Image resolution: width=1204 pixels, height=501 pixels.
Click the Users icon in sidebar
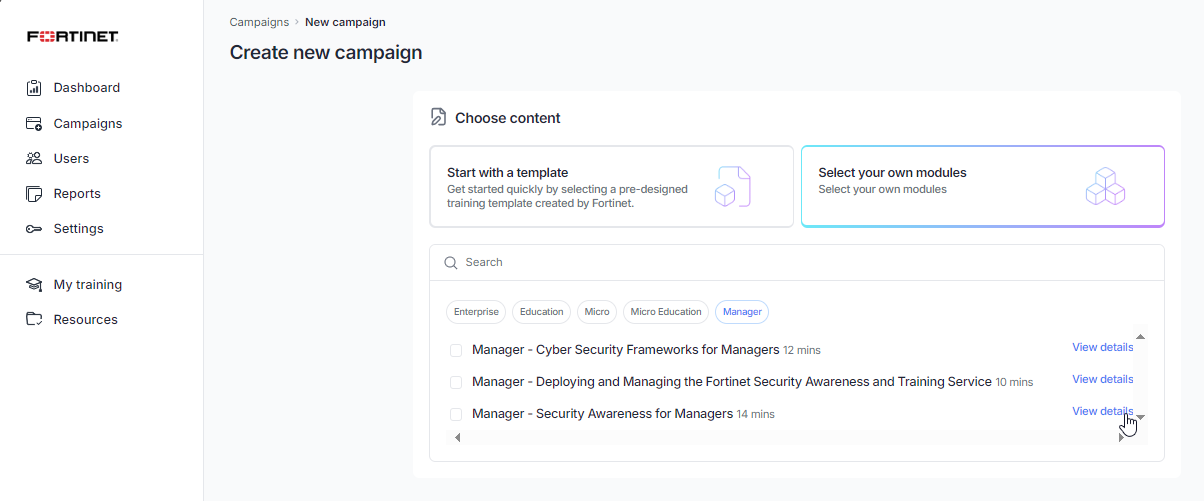pos(34,159)
